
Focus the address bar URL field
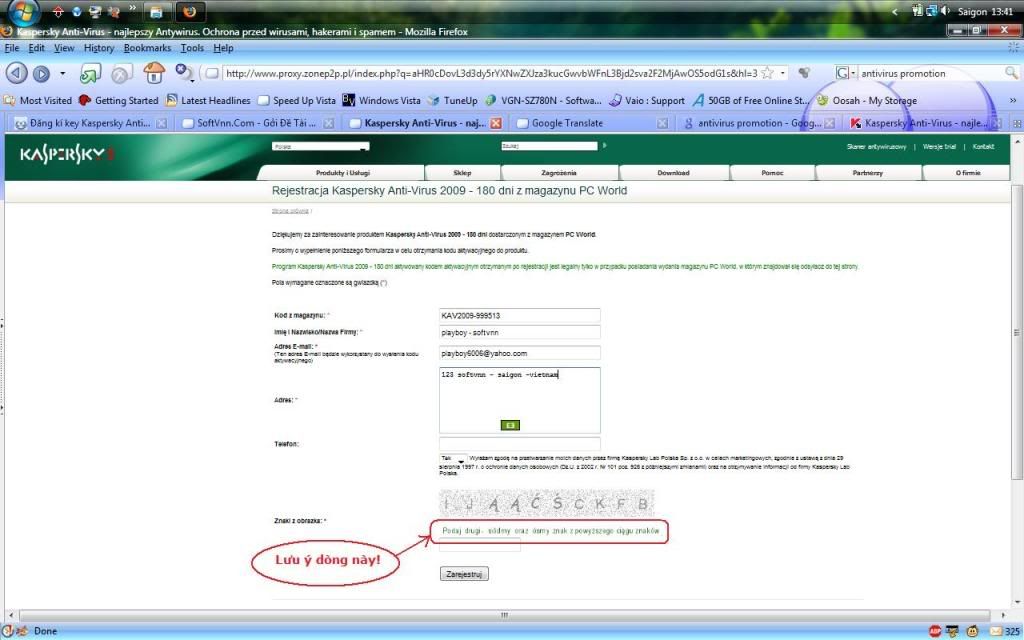[491, 73]
